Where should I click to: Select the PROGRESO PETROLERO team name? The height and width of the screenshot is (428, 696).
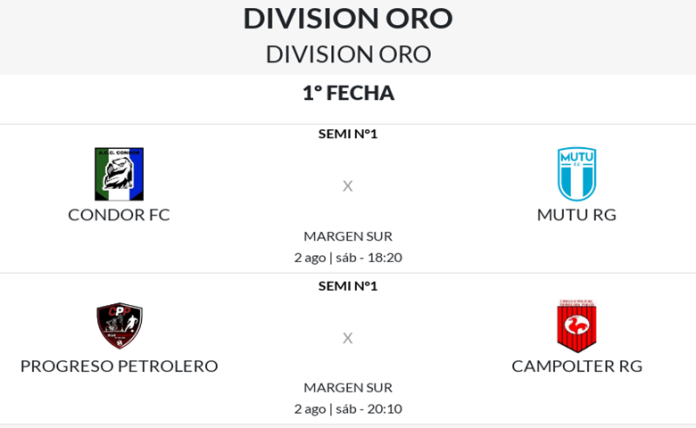(x=119, y=366)
